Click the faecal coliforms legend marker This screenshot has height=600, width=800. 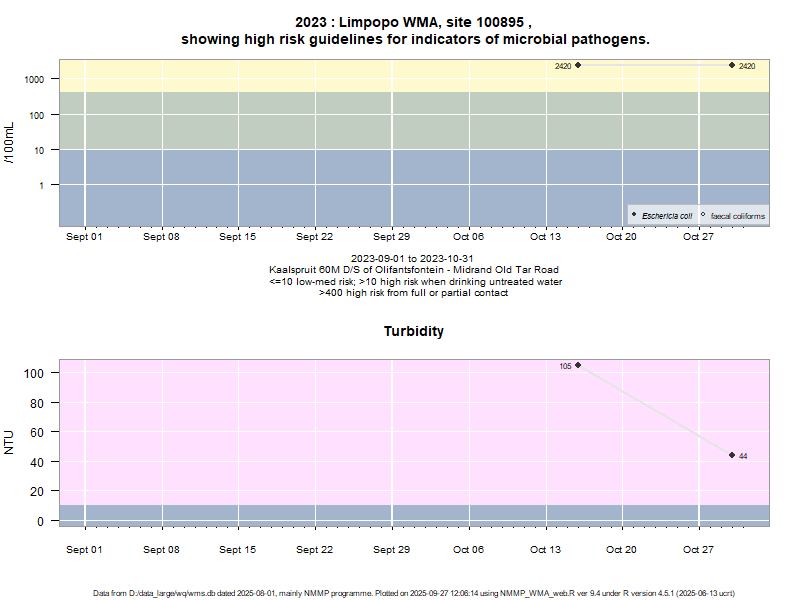703,215
